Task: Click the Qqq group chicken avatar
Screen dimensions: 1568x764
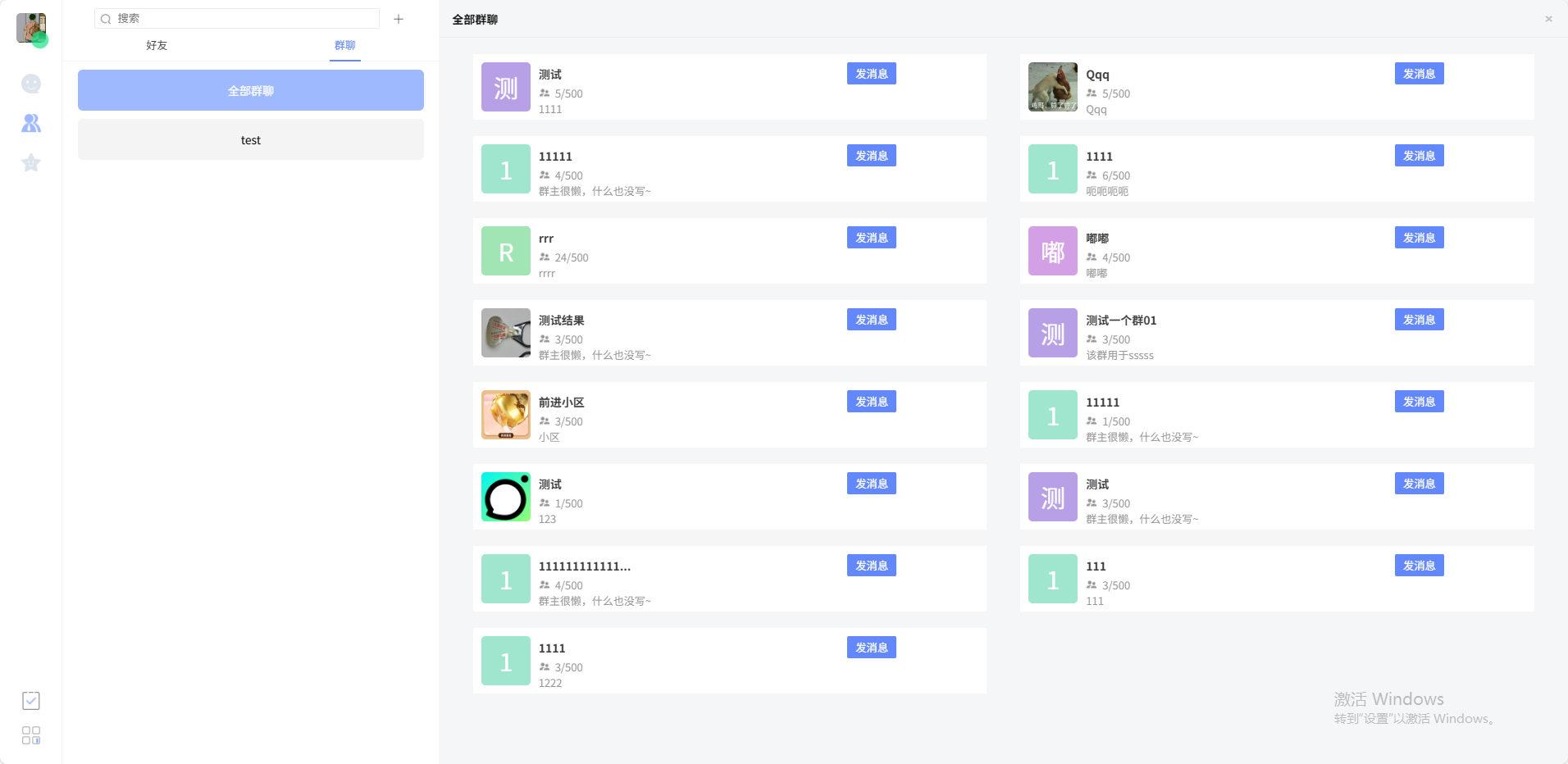Action: tap(1053, 87)
